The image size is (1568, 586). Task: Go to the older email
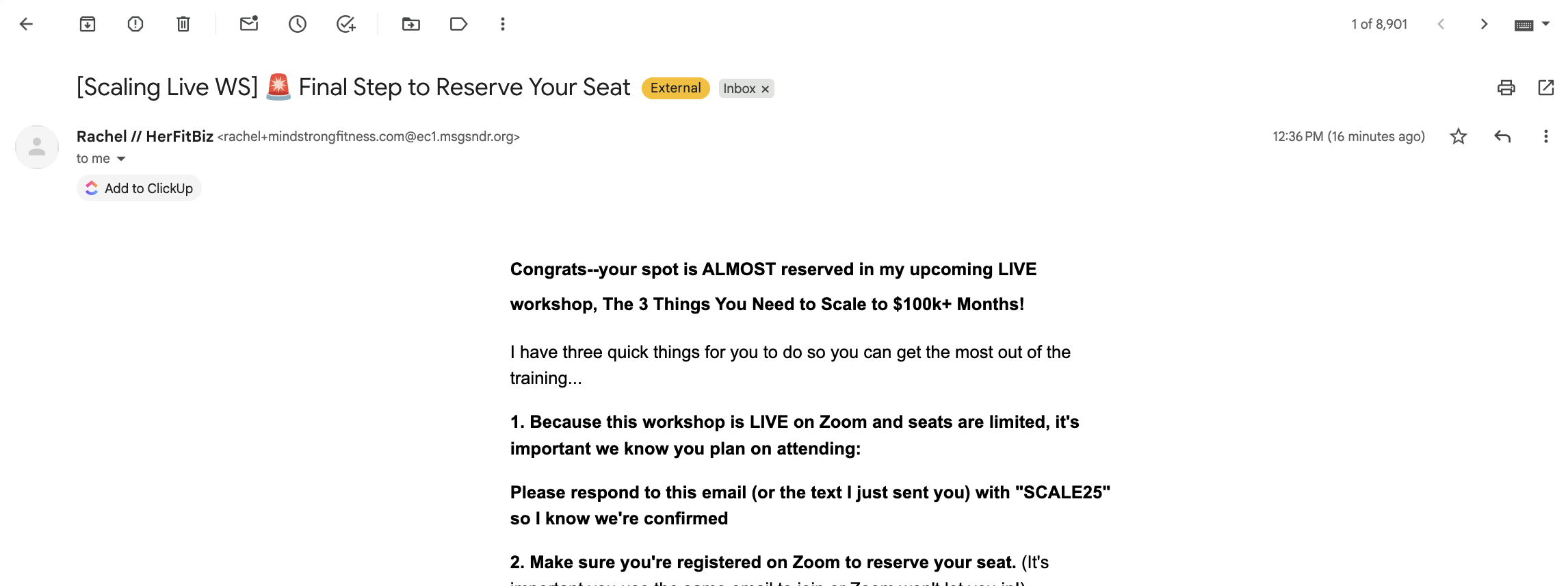tap(1484, 25)
